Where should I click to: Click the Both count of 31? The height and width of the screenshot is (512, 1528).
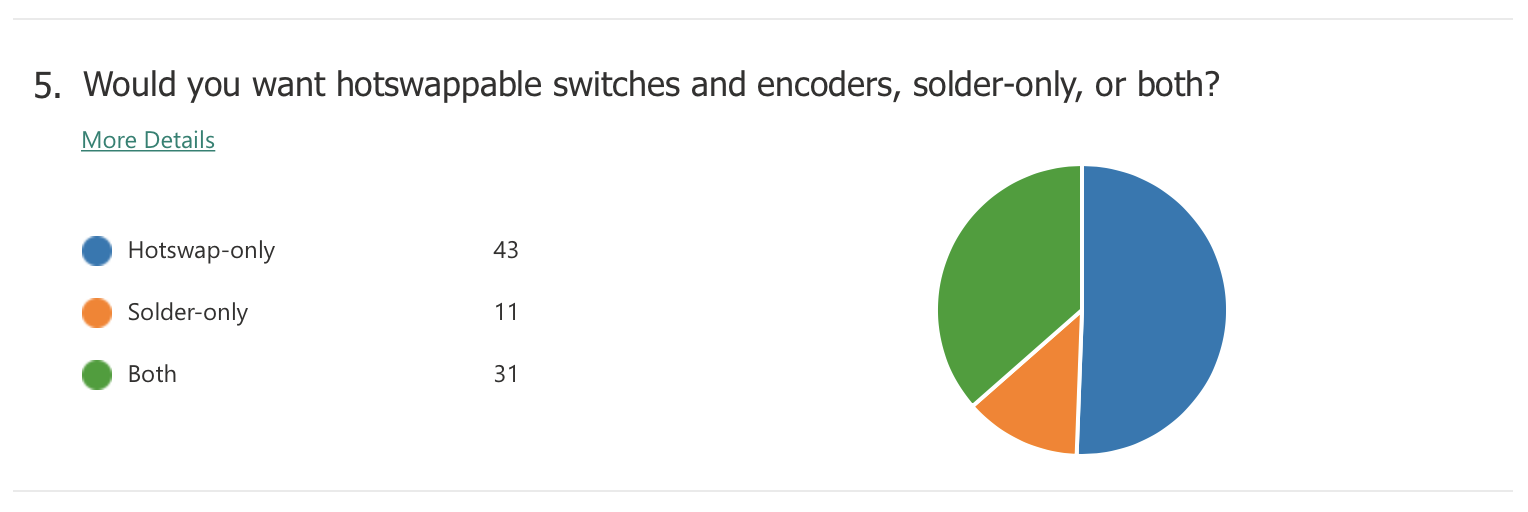pos(506,374)
